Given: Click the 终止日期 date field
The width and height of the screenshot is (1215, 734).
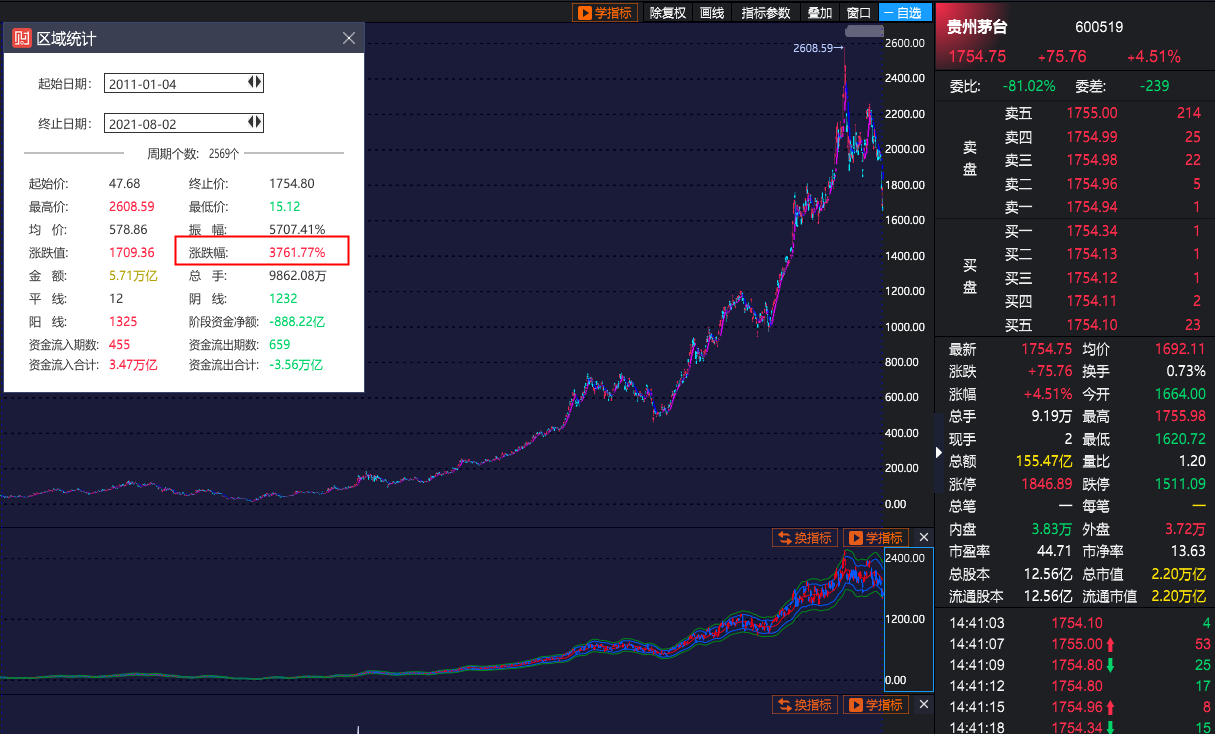Looking at the screenshot, I should (184, 123).
